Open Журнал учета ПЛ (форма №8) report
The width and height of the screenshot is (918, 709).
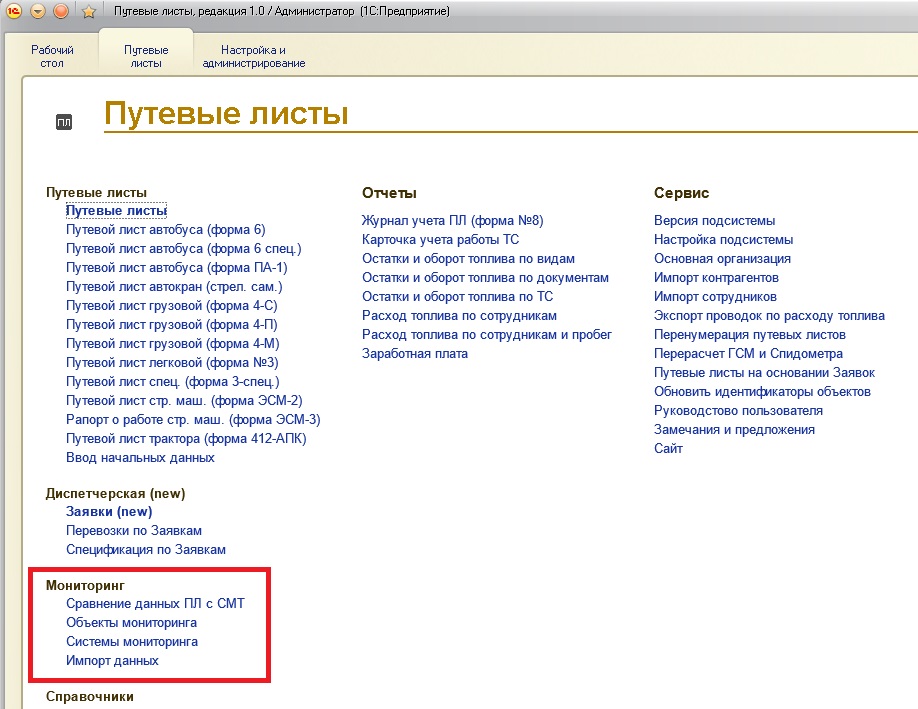point(452,221)
